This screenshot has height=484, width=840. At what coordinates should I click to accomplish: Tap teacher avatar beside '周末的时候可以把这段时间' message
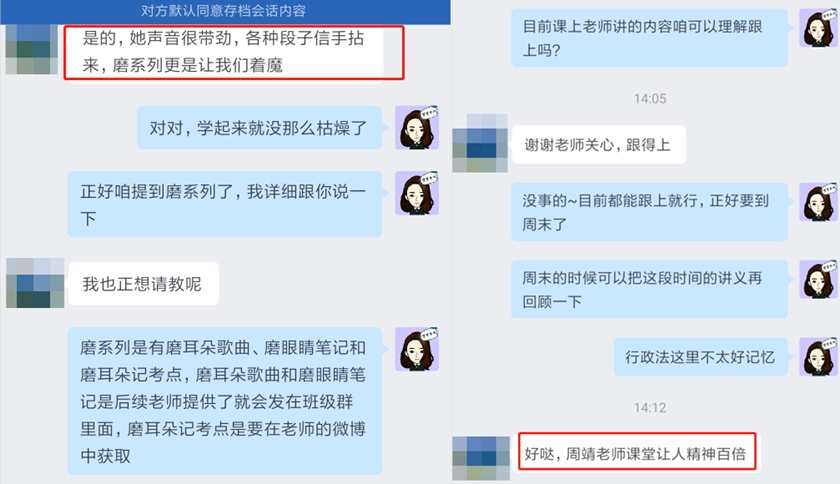coord(819,279)
